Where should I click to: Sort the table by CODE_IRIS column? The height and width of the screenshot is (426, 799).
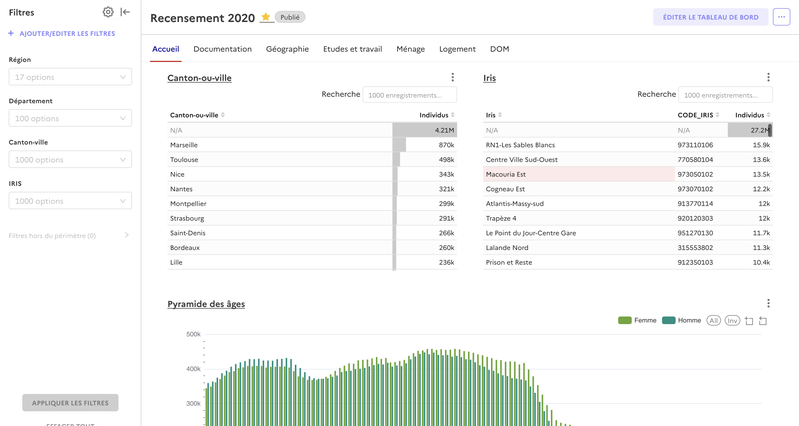point(698,115)
